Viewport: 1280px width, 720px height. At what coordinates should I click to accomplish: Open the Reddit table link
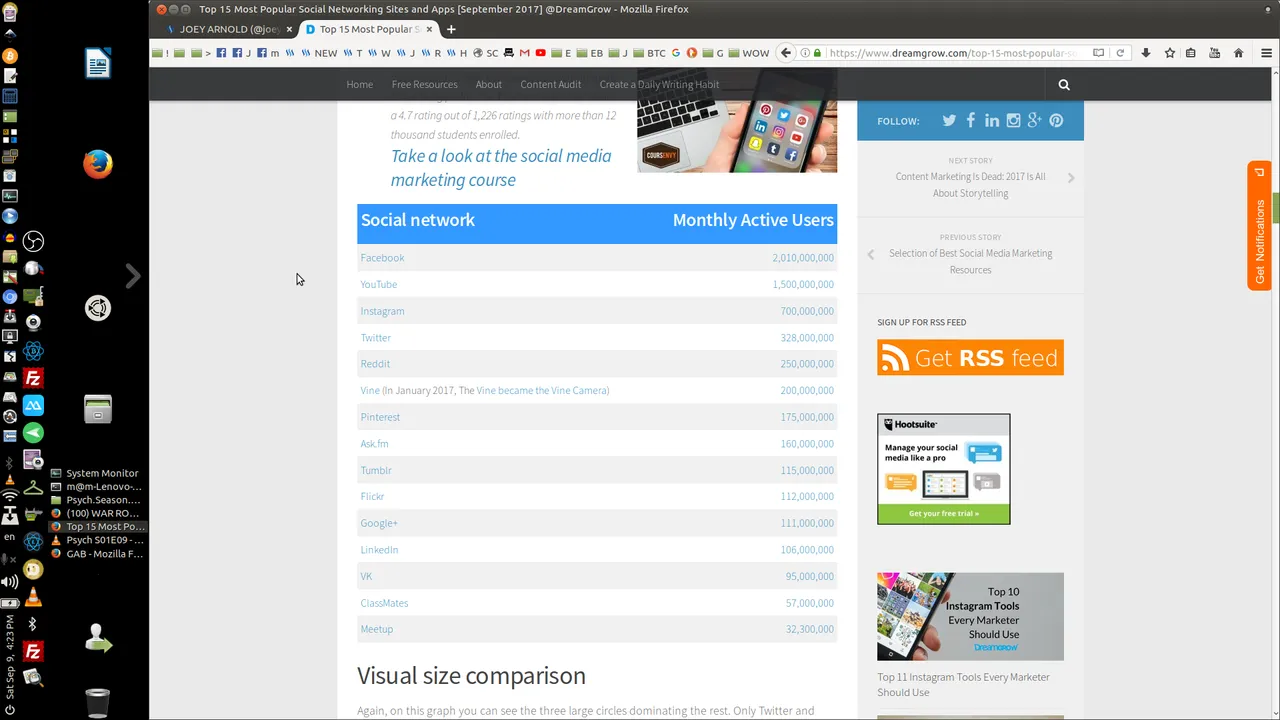(x=375, y=364)
